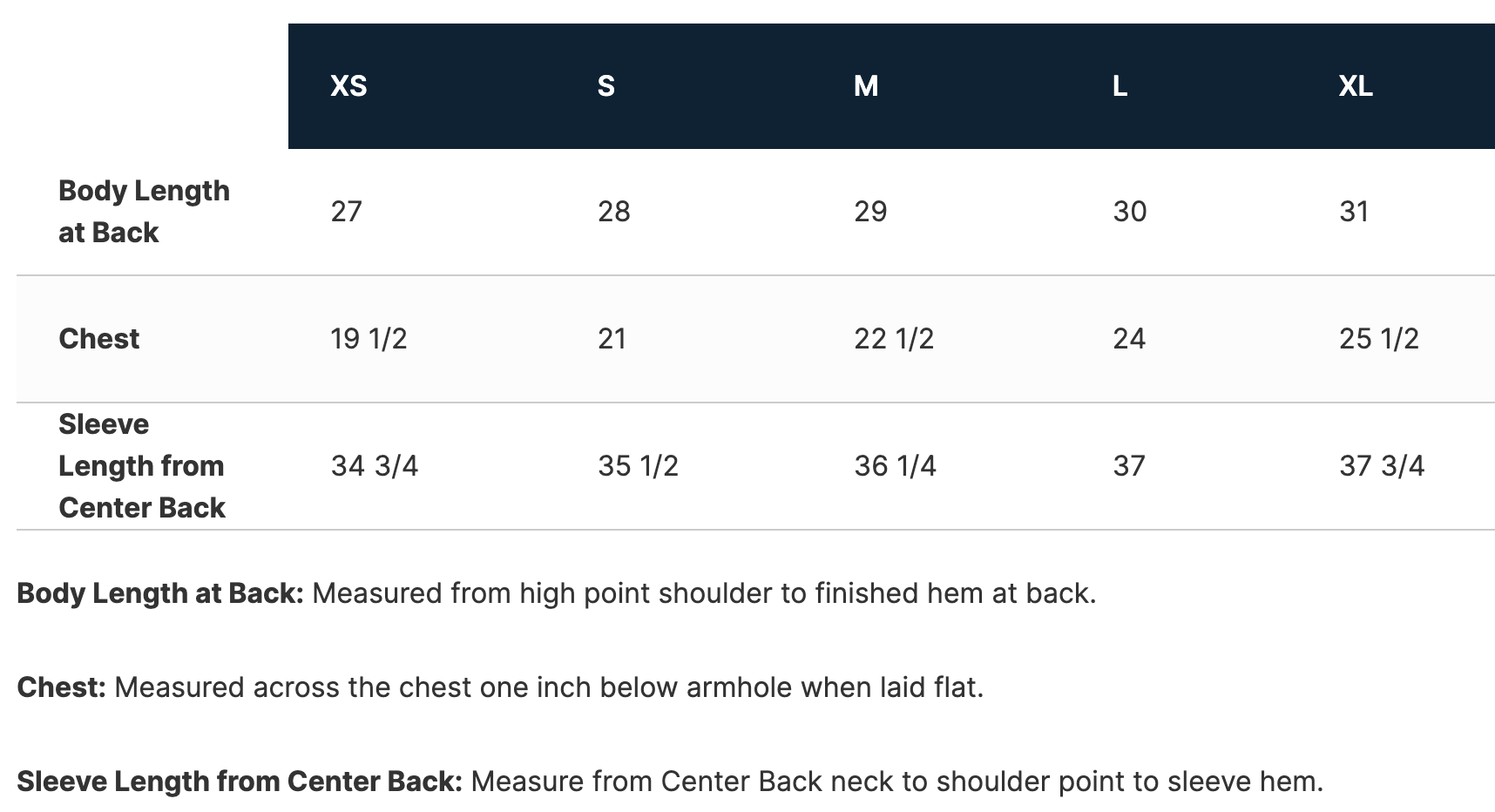This screenshot has height=812, width=1495.
Task: Select the M chest value 22 1/2
Action: click(893, 338)
